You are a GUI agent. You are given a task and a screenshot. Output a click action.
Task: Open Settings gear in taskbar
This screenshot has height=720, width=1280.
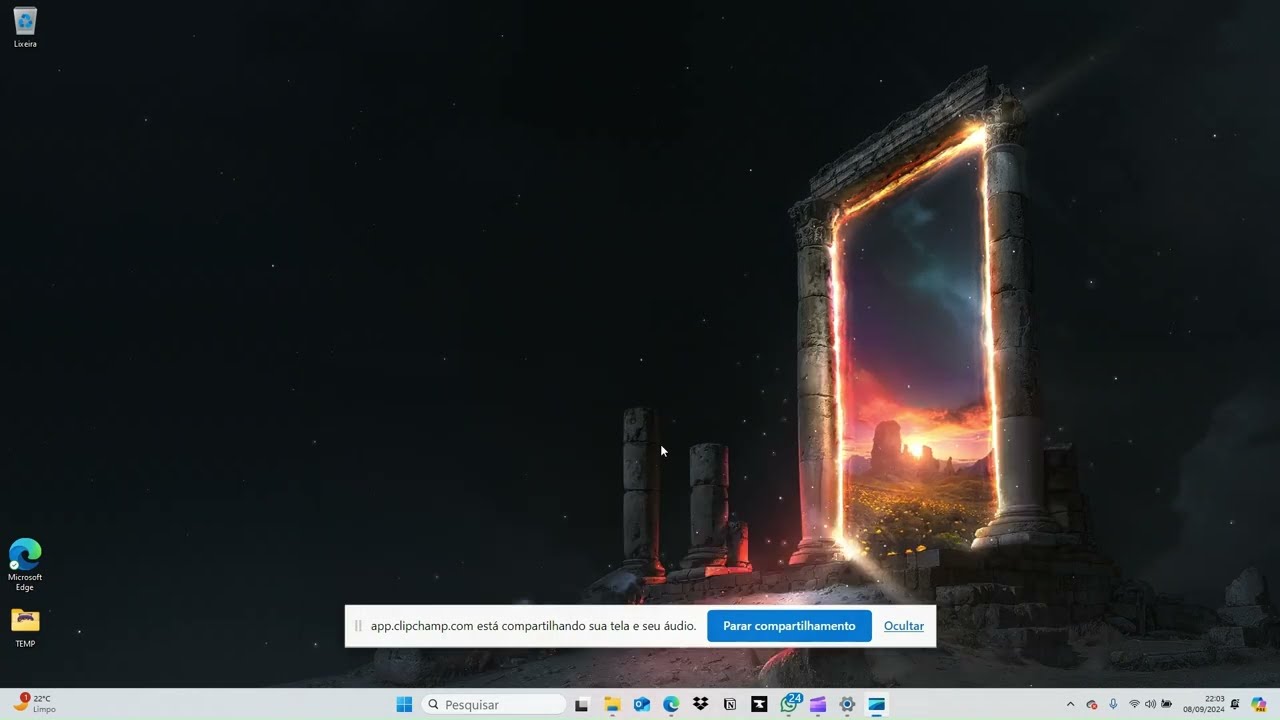(x=847, y=705)
